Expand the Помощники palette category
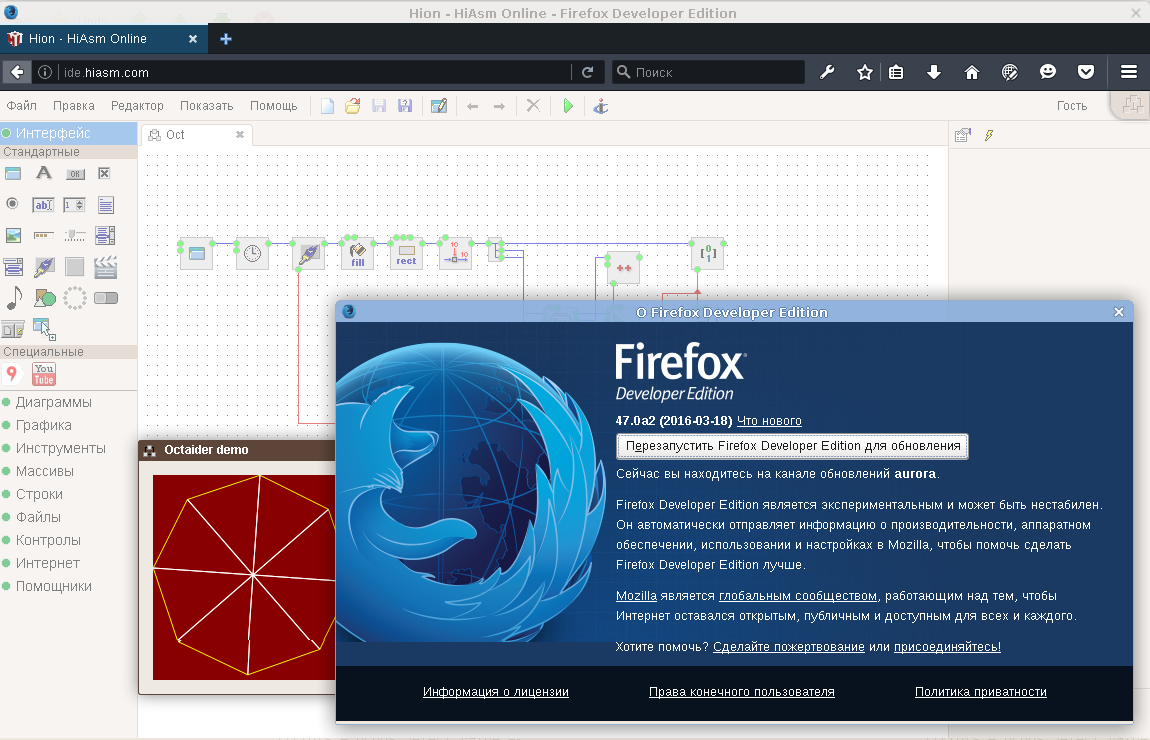The width and height of the screenshot is (1150, 740). tap(54, 586)
